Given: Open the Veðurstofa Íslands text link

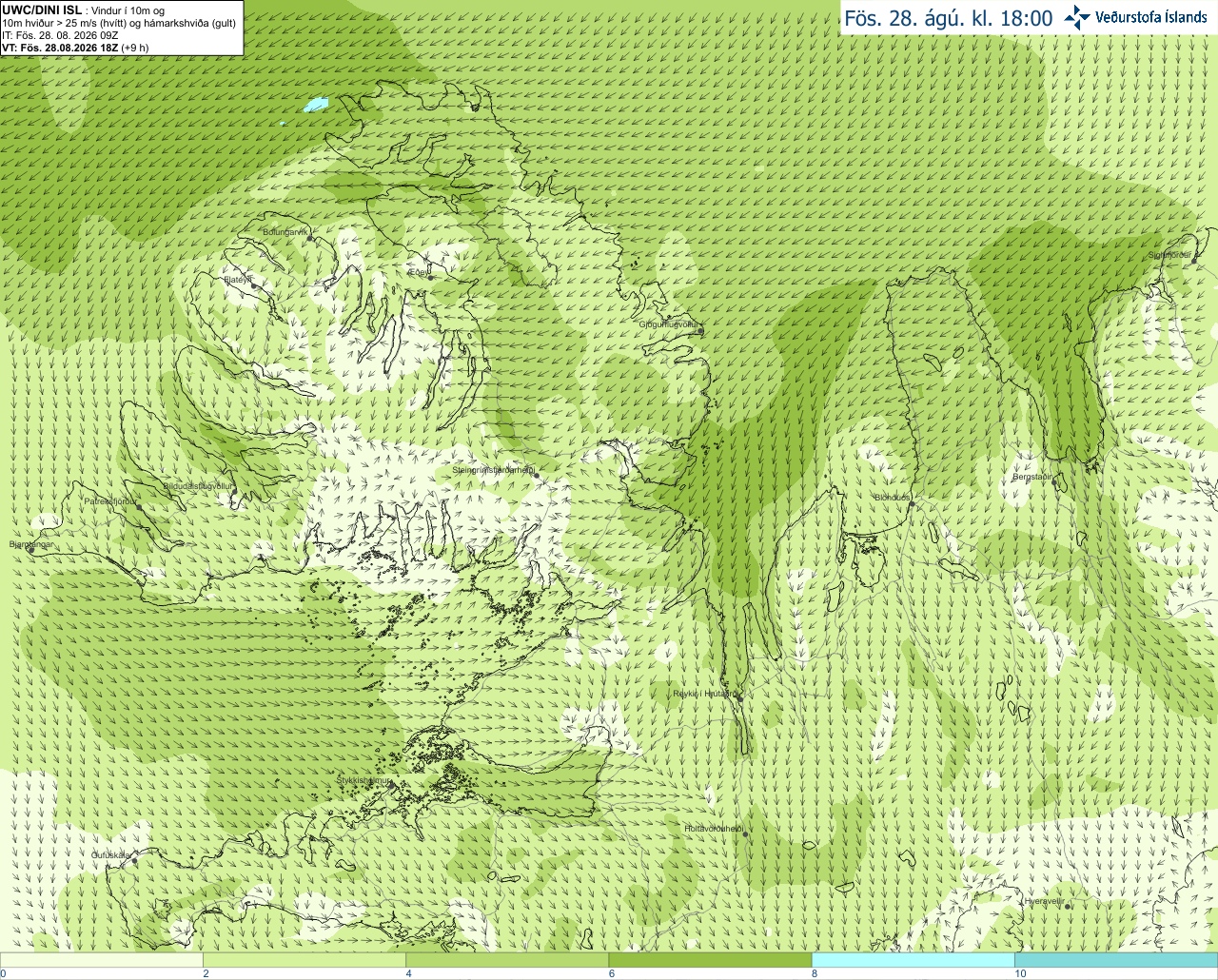Looking at the screenshot, I should pyautogui.click(x=1151, y=17).
